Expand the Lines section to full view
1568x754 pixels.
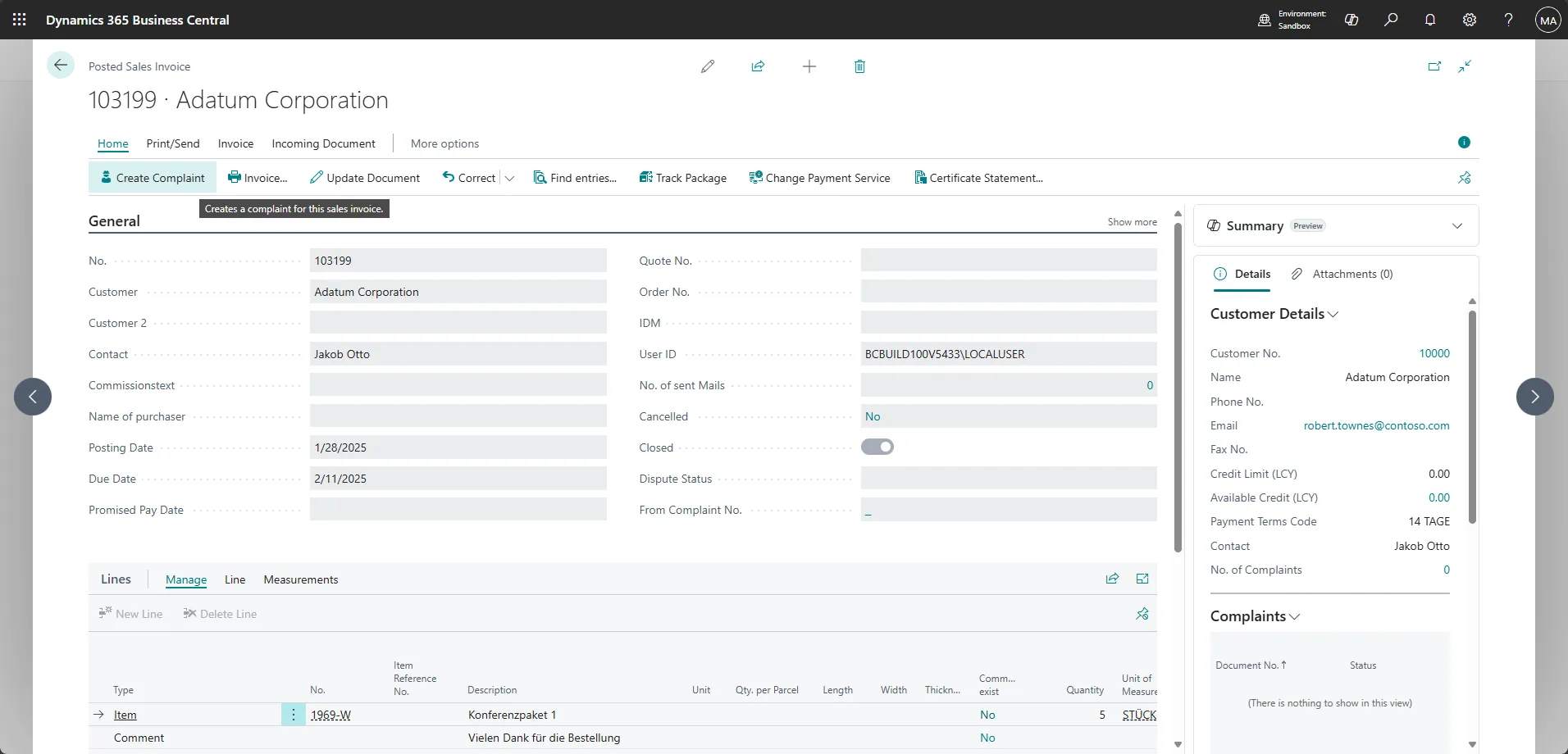1142,579
